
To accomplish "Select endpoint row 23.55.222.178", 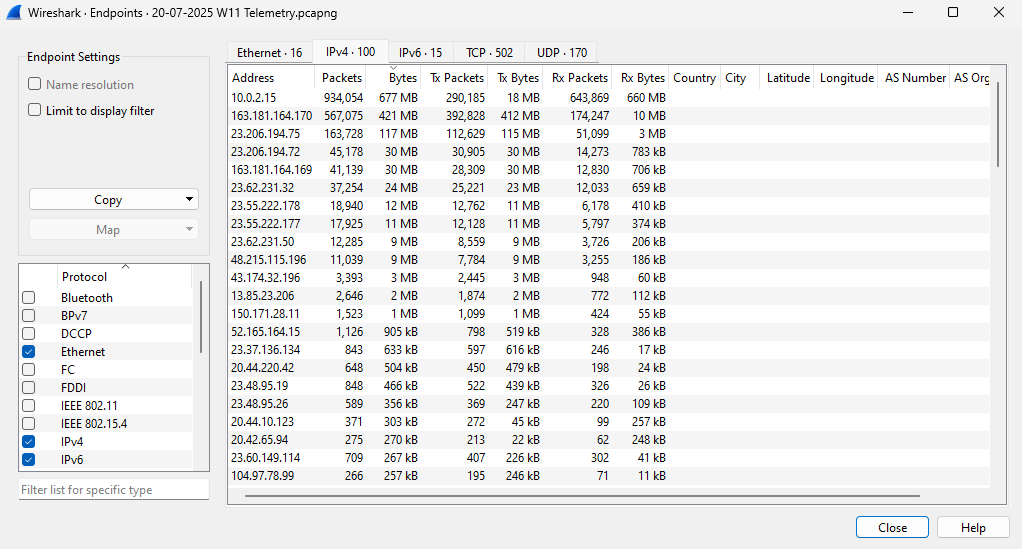I will pyautogui.click(x=608, y=206).
